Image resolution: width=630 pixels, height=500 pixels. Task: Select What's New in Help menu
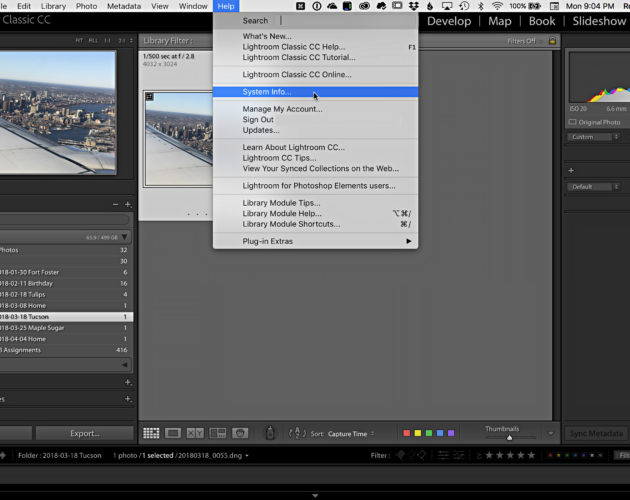pos(315,36)
